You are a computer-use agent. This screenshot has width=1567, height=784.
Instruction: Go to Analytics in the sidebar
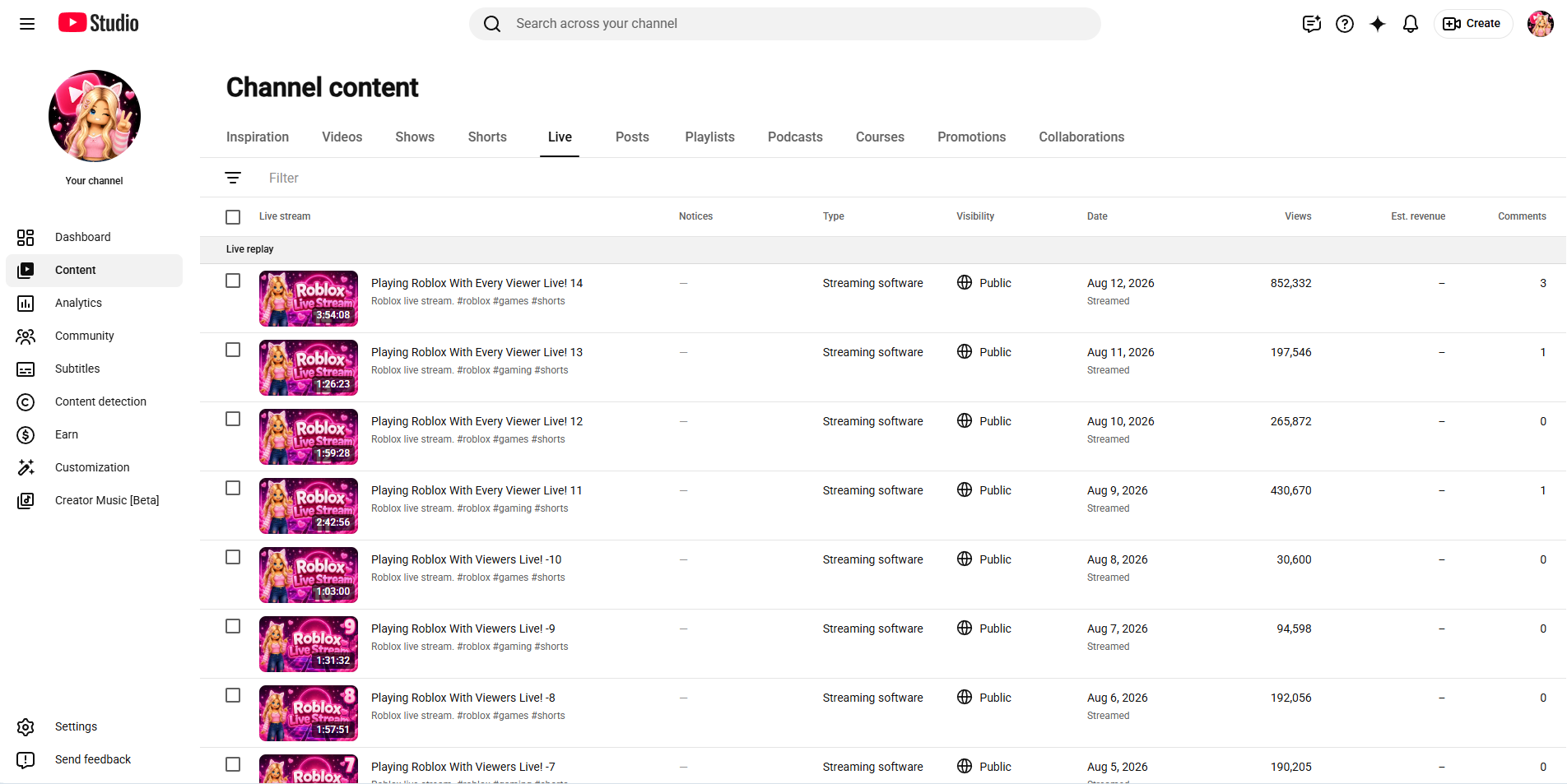pos(94,303)
